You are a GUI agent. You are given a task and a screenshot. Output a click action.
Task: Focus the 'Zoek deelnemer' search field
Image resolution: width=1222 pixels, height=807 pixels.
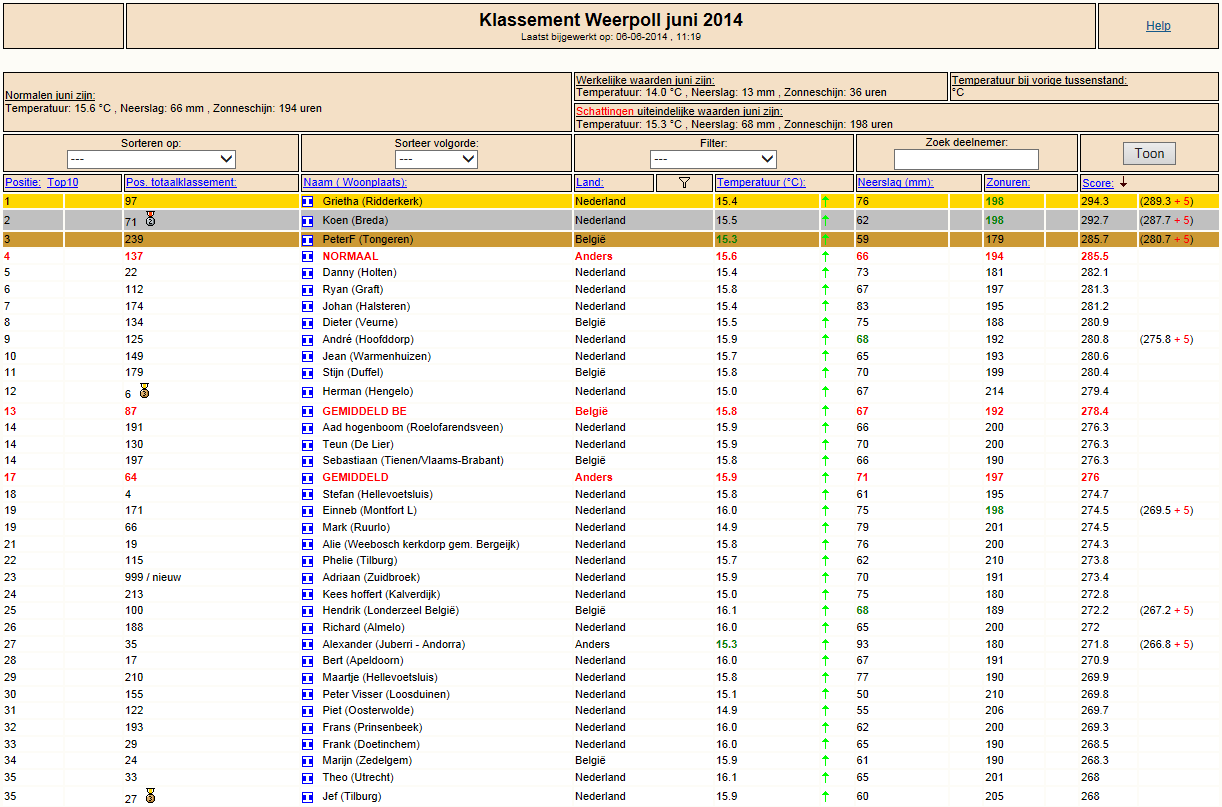[x=966, y=159]
